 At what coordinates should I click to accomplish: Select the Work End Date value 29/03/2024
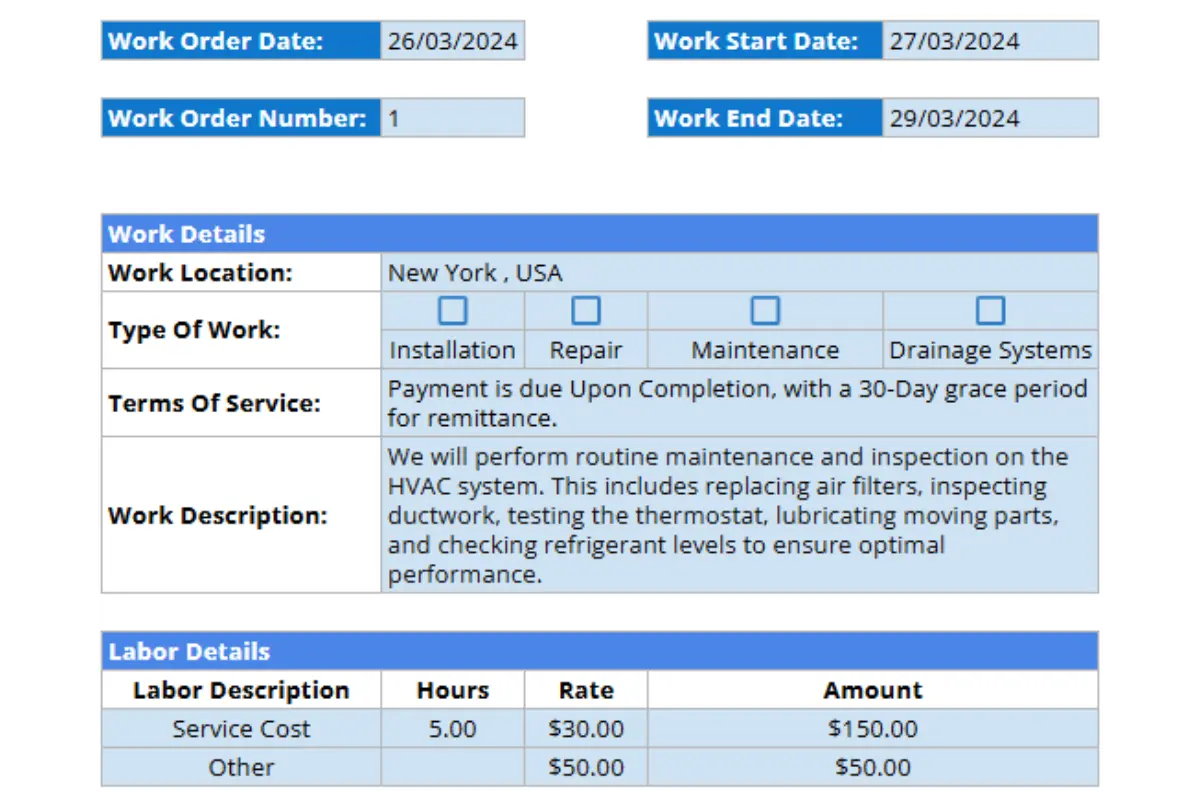pos(990,118)
